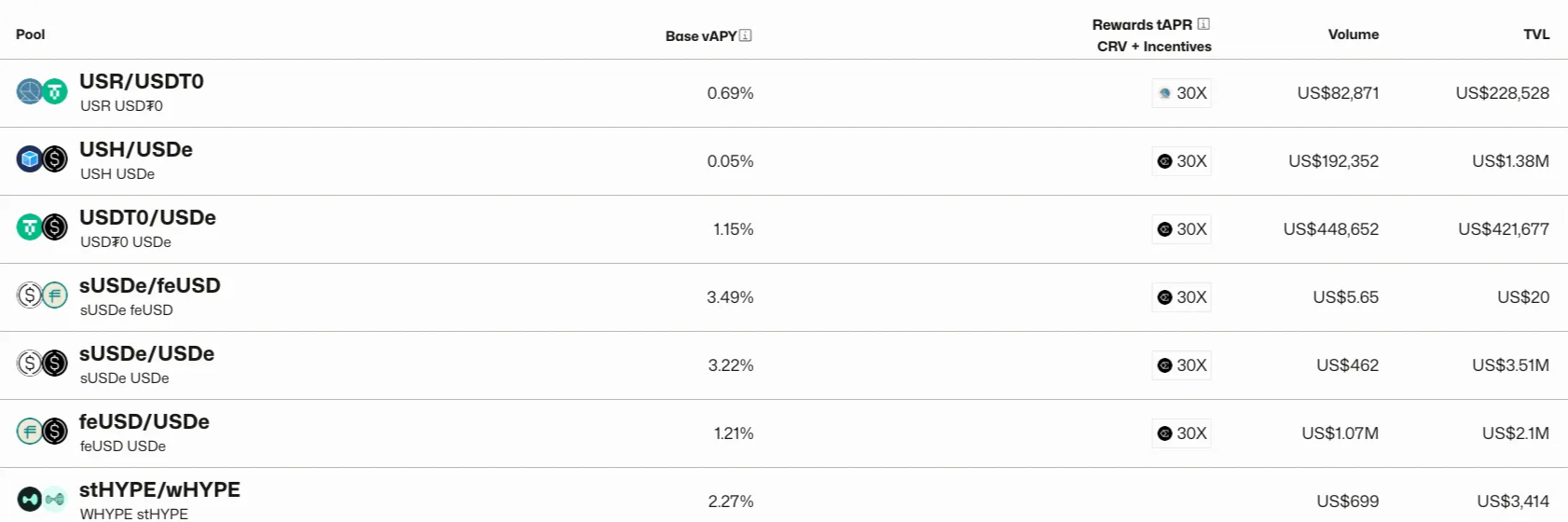Screen dimensions: 1568x522
Task: Click the 30X reward badge for feUSD/USDe
Action: tap(1181, 433)
